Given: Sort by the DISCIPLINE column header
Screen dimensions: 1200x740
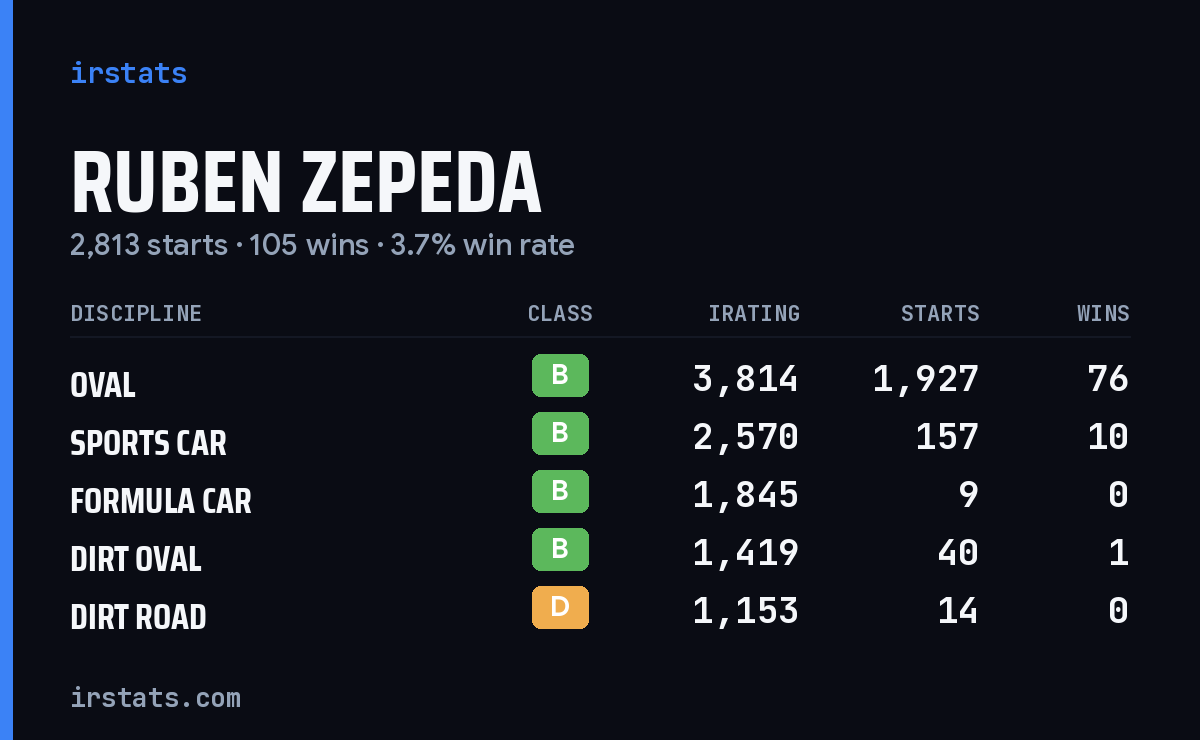Looking at the screenshot, I should pyautogui.click(x=136, y=314).
